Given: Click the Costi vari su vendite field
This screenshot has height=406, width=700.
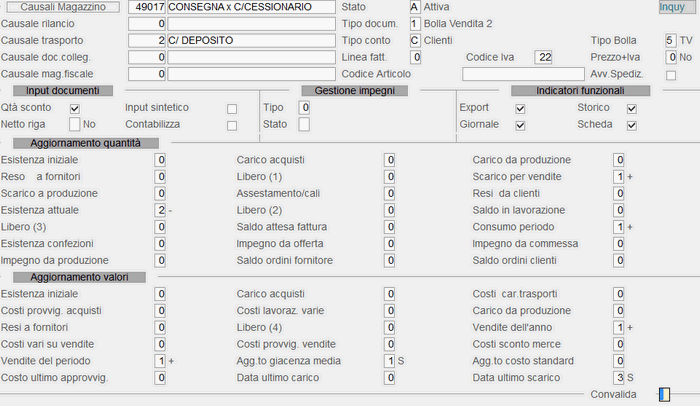Looking at the screenshot, I should click(x=160, y=344).
